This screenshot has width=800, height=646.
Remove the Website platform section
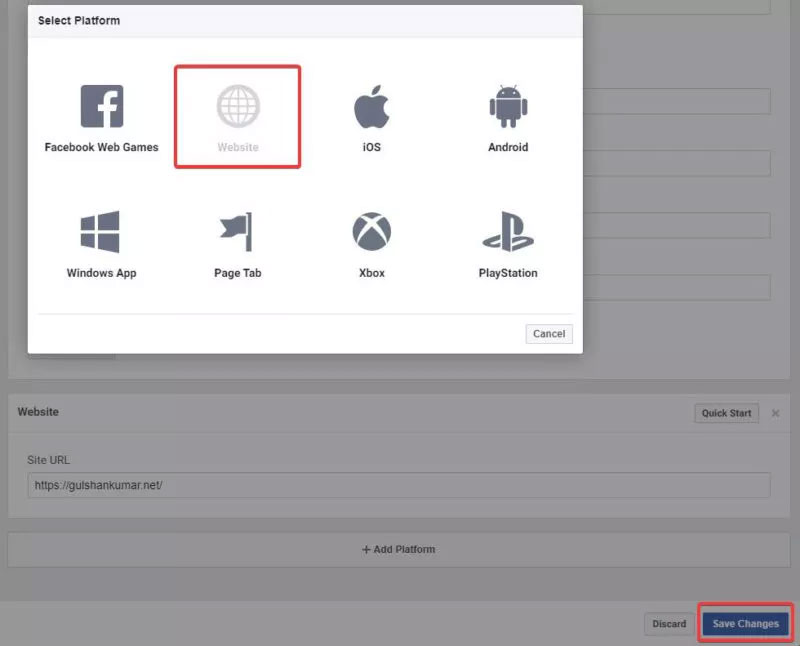point(775,413)
